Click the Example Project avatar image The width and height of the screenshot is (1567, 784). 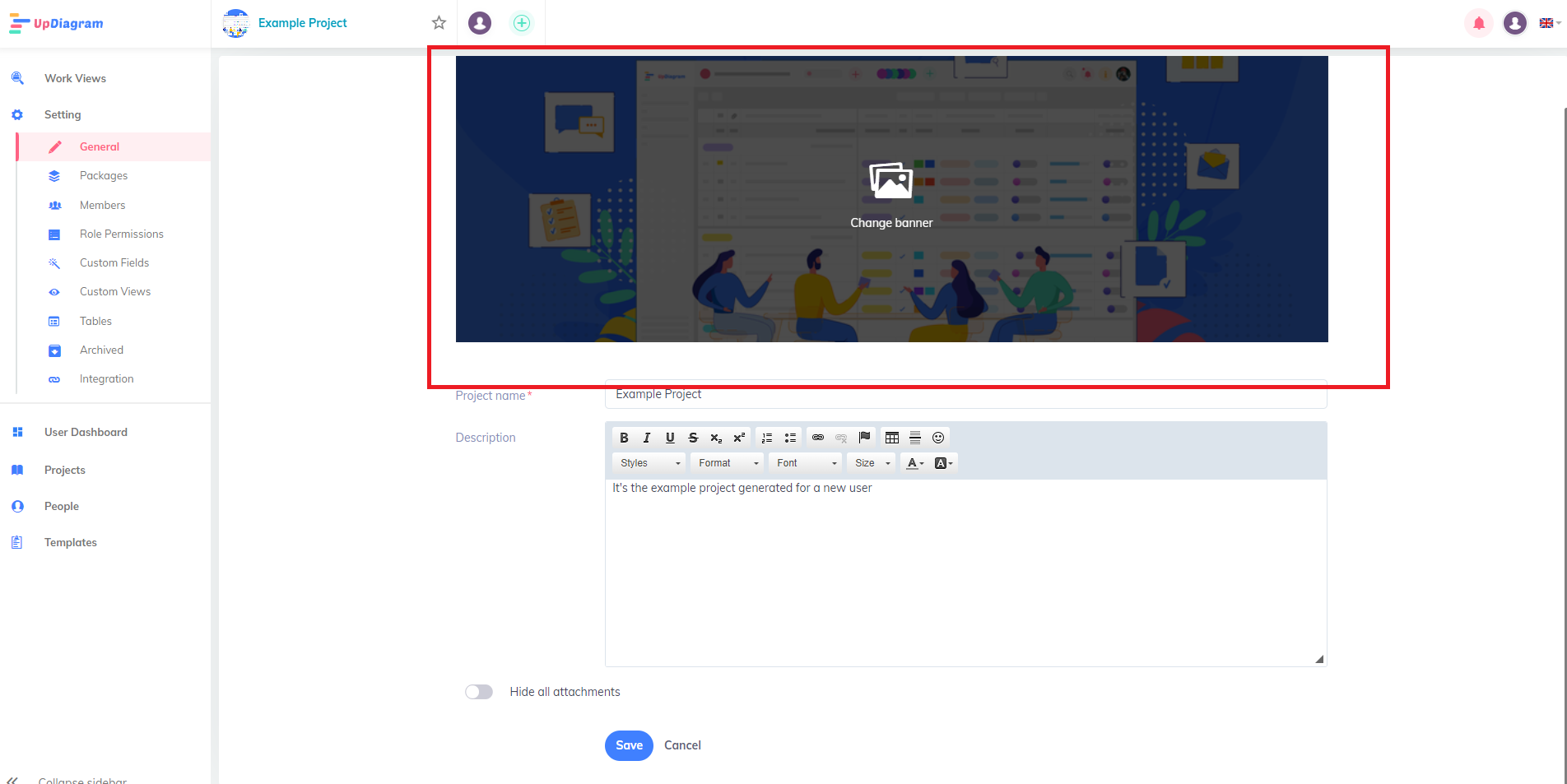point(236,23)
